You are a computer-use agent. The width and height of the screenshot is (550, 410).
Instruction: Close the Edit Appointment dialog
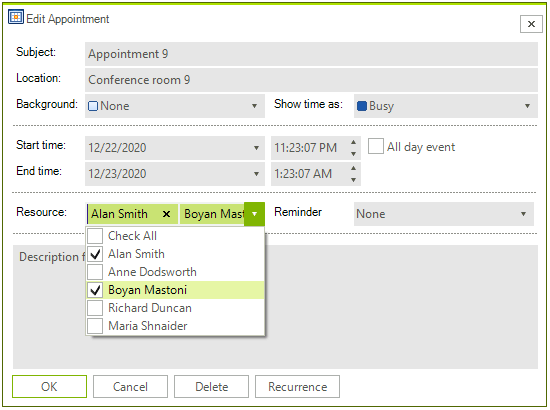click(x=531, y=24)
